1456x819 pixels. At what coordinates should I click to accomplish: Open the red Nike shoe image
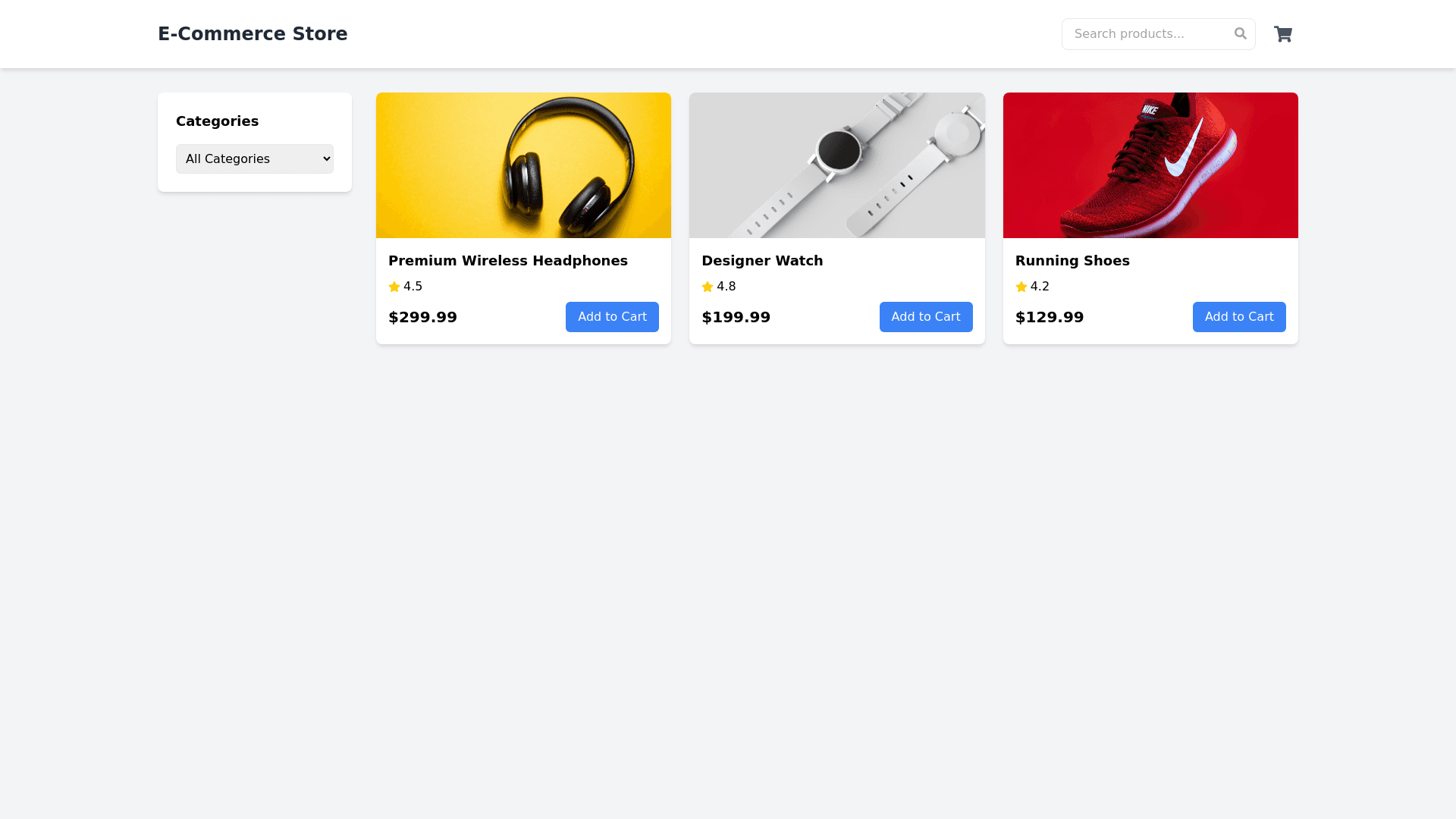[x=1150, y=165]
